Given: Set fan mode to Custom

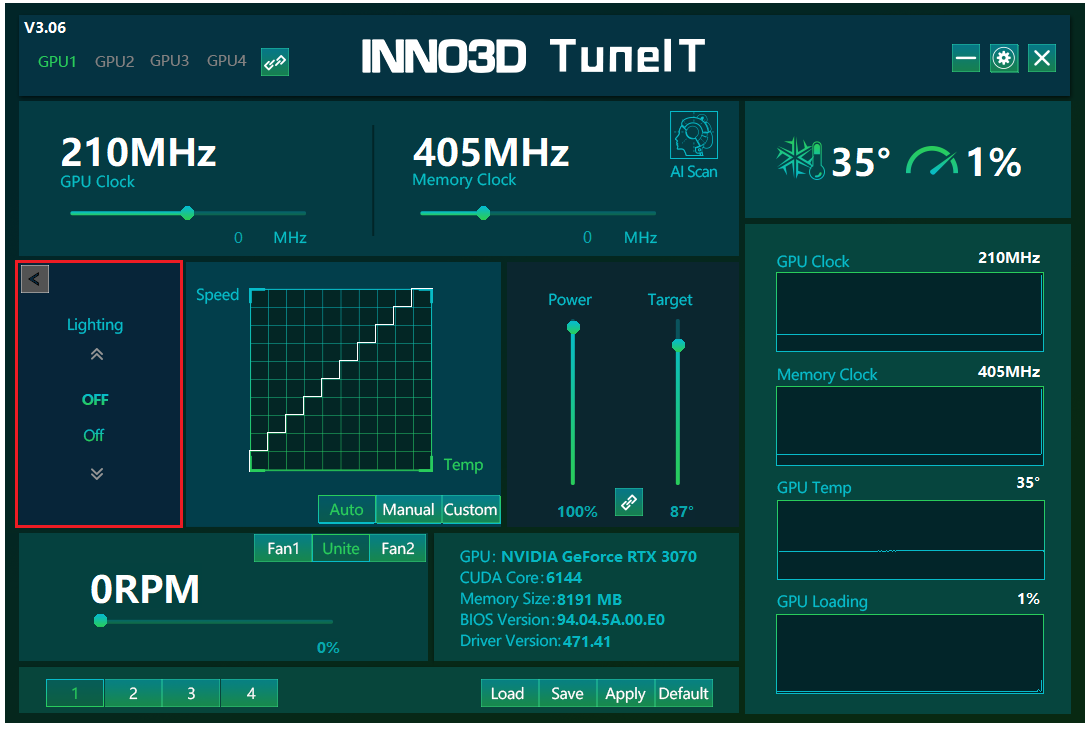Looking at the screenshot, I should click(470, 509).
